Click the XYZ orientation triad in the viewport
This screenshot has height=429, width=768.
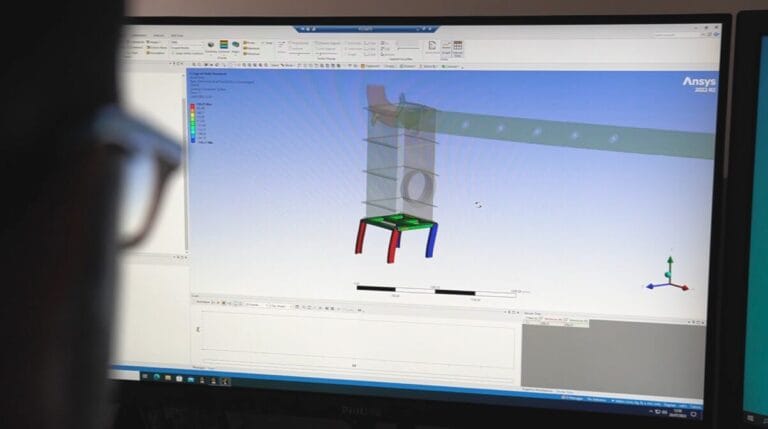669,277
